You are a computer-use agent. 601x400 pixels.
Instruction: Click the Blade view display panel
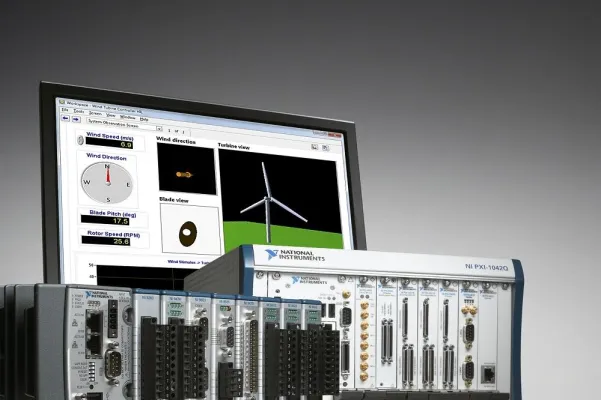point(189,231)
